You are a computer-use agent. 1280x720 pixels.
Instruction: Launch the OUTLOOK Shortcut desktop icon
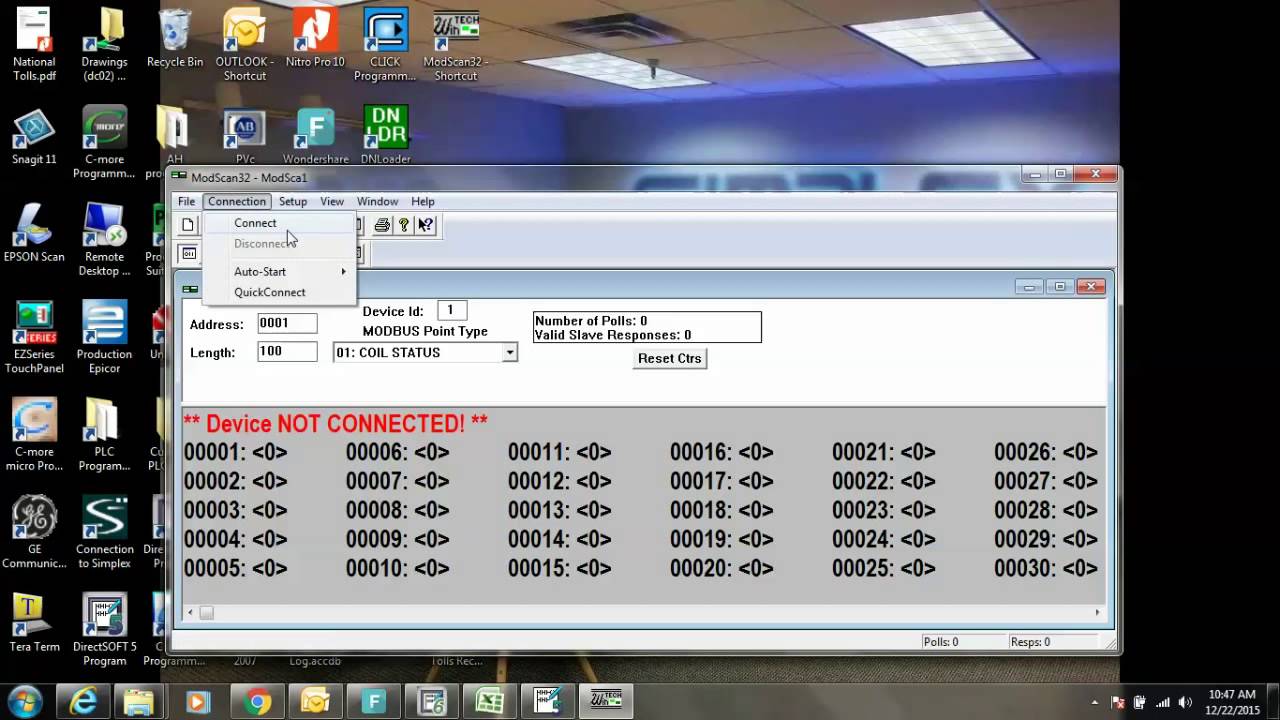[245, 44]
